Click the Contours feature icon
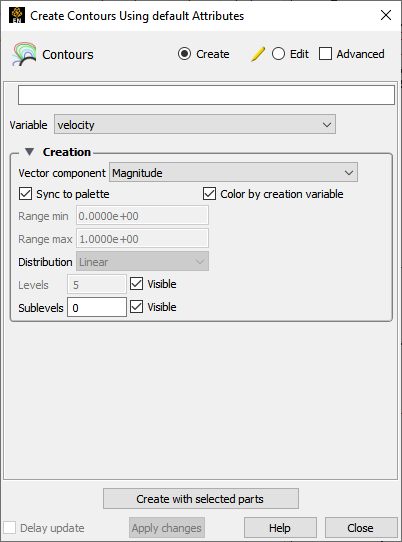 pos(24,54)
